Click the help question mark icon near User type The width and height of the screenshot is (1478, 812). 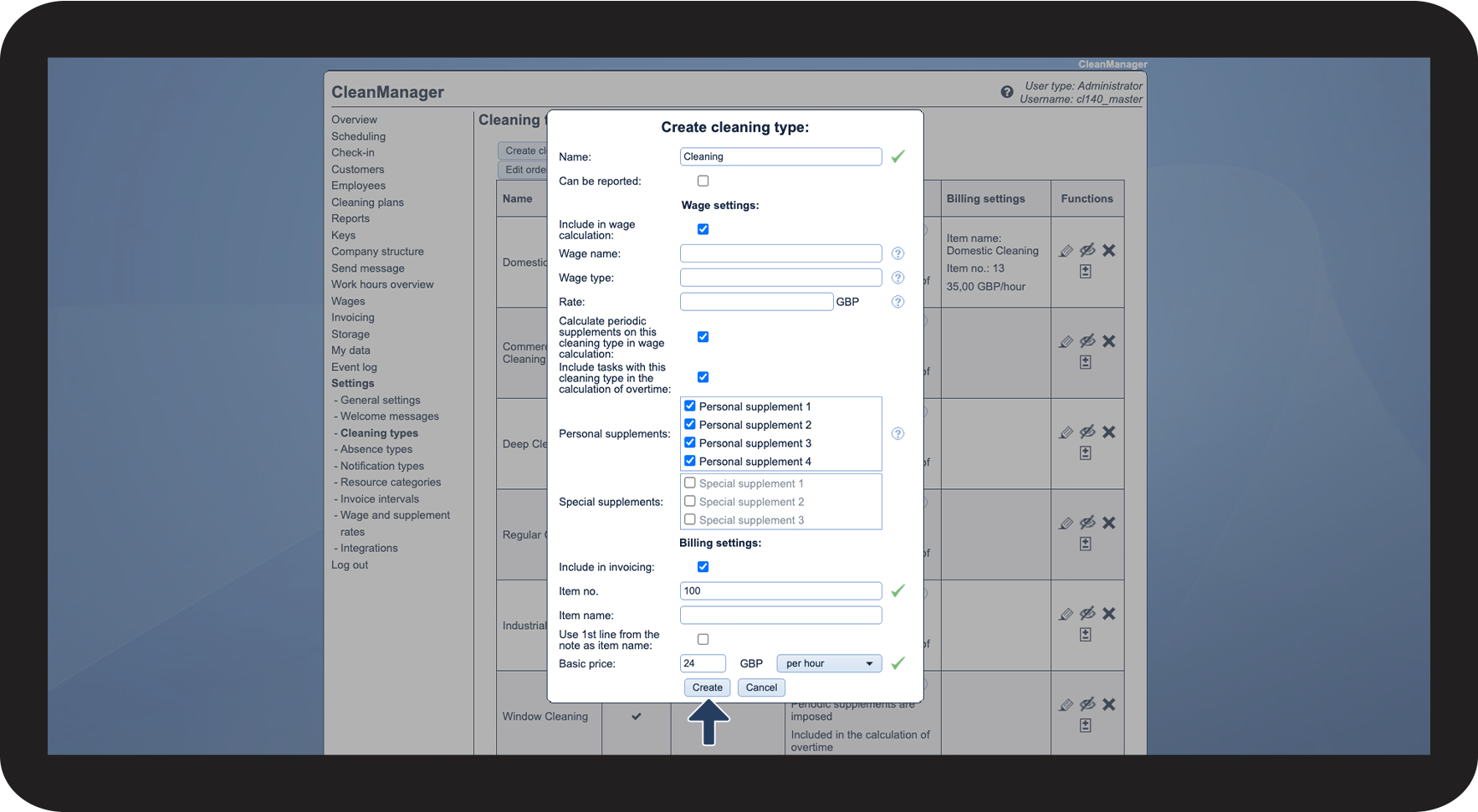click(1007, 92)
